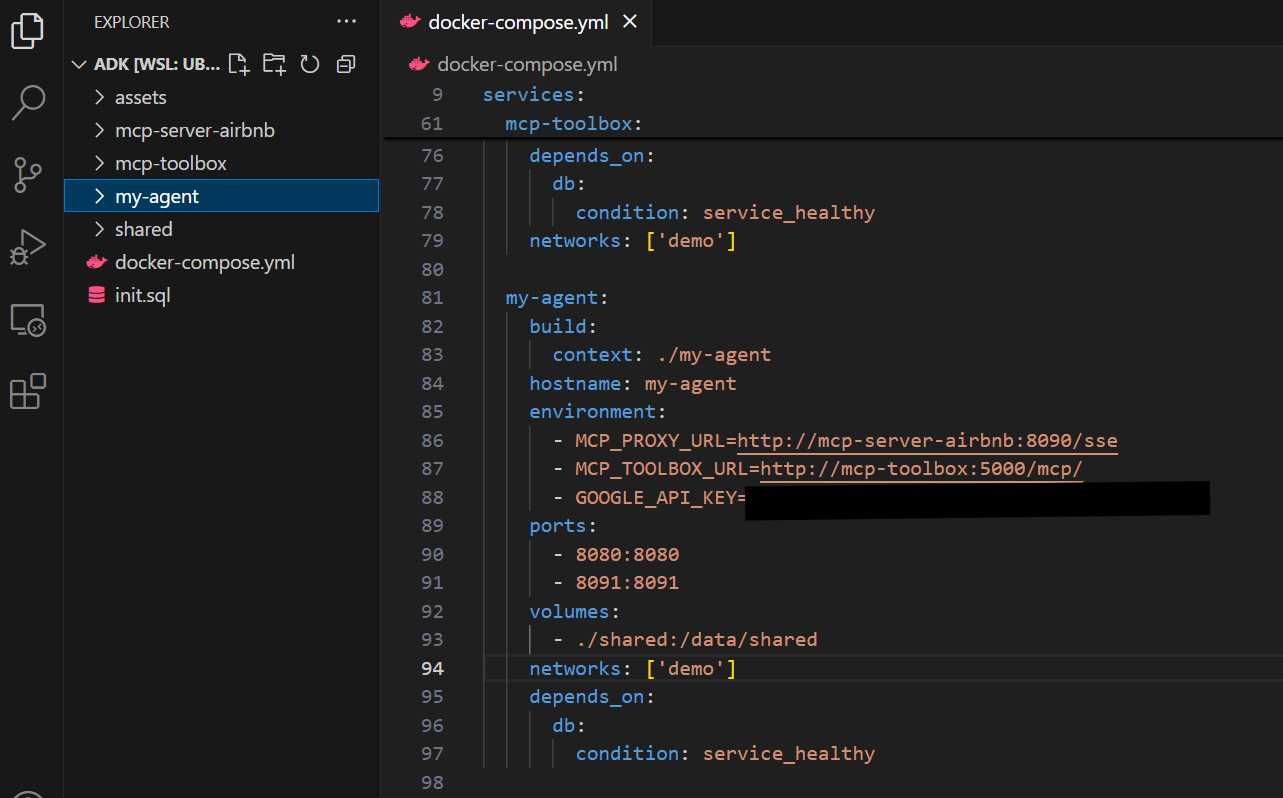
Task: Refresh the Explorer file tree
Action: point(310,64)
